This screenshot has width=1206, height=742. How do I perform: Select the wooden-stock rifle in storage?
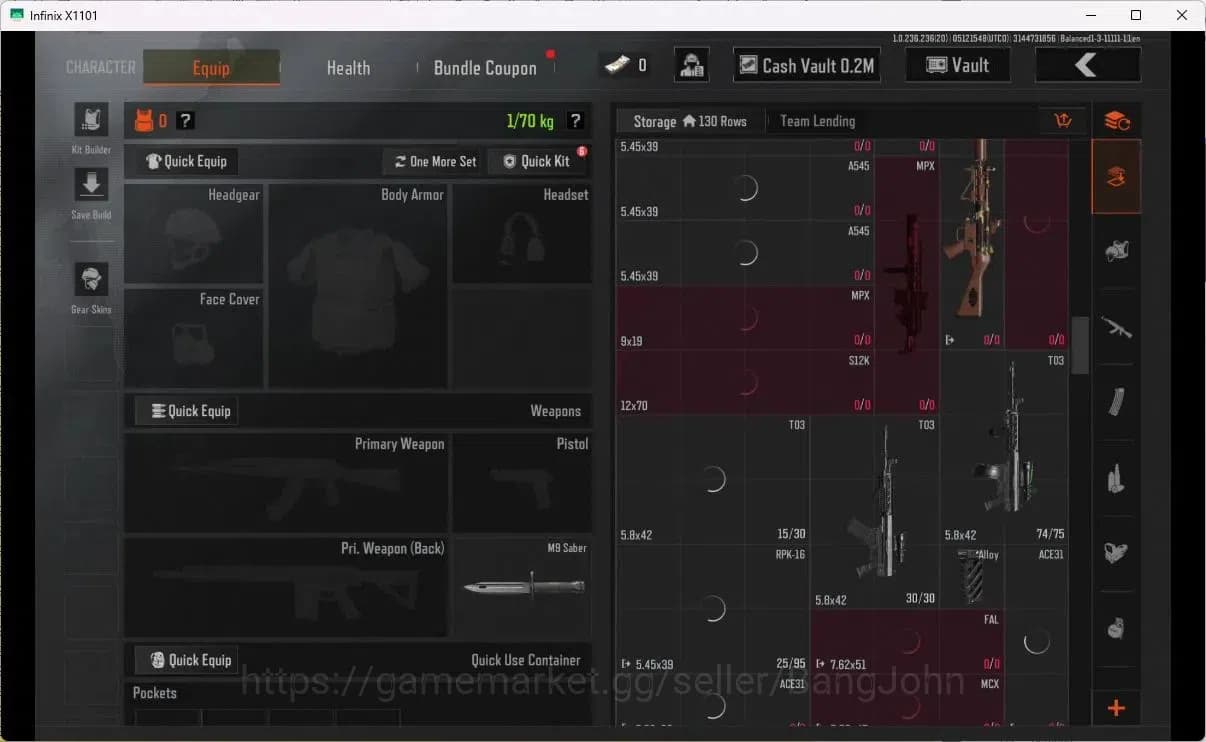972,244
